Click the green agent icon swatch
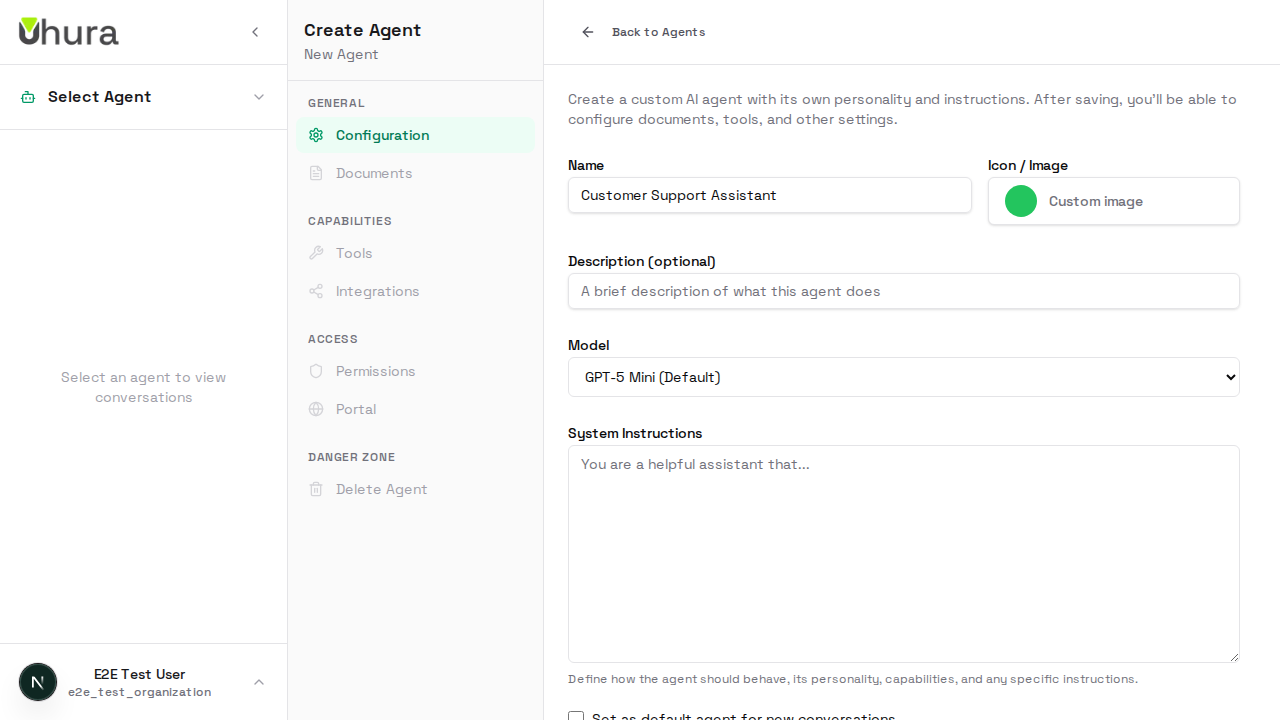This screenshot has height=720, width=1280. [x=1021, y=201]
